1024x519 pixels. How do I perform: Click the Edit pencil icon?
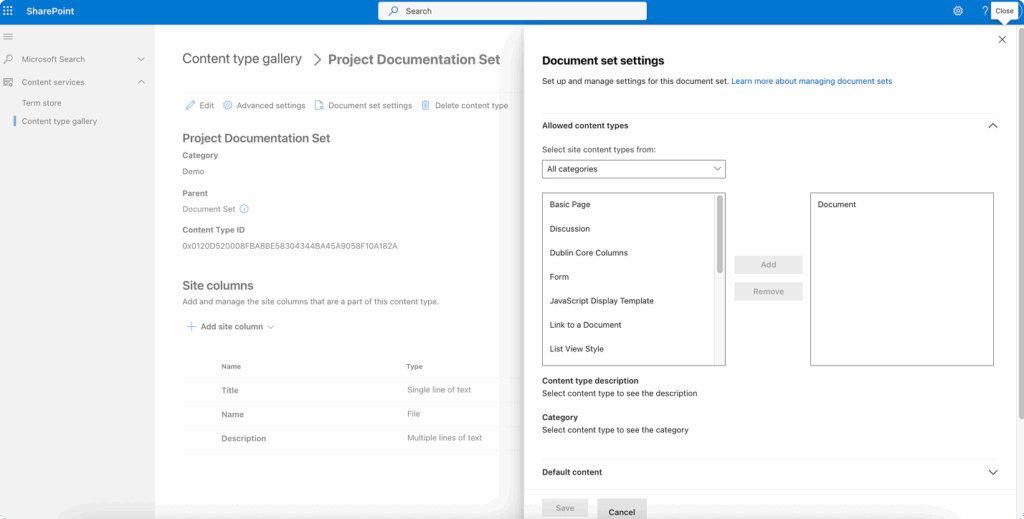[x=191, y=105]
